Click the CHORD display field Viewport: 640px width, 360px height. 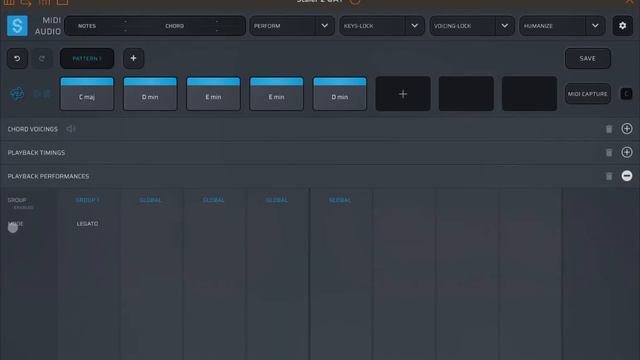coord(175,26)
